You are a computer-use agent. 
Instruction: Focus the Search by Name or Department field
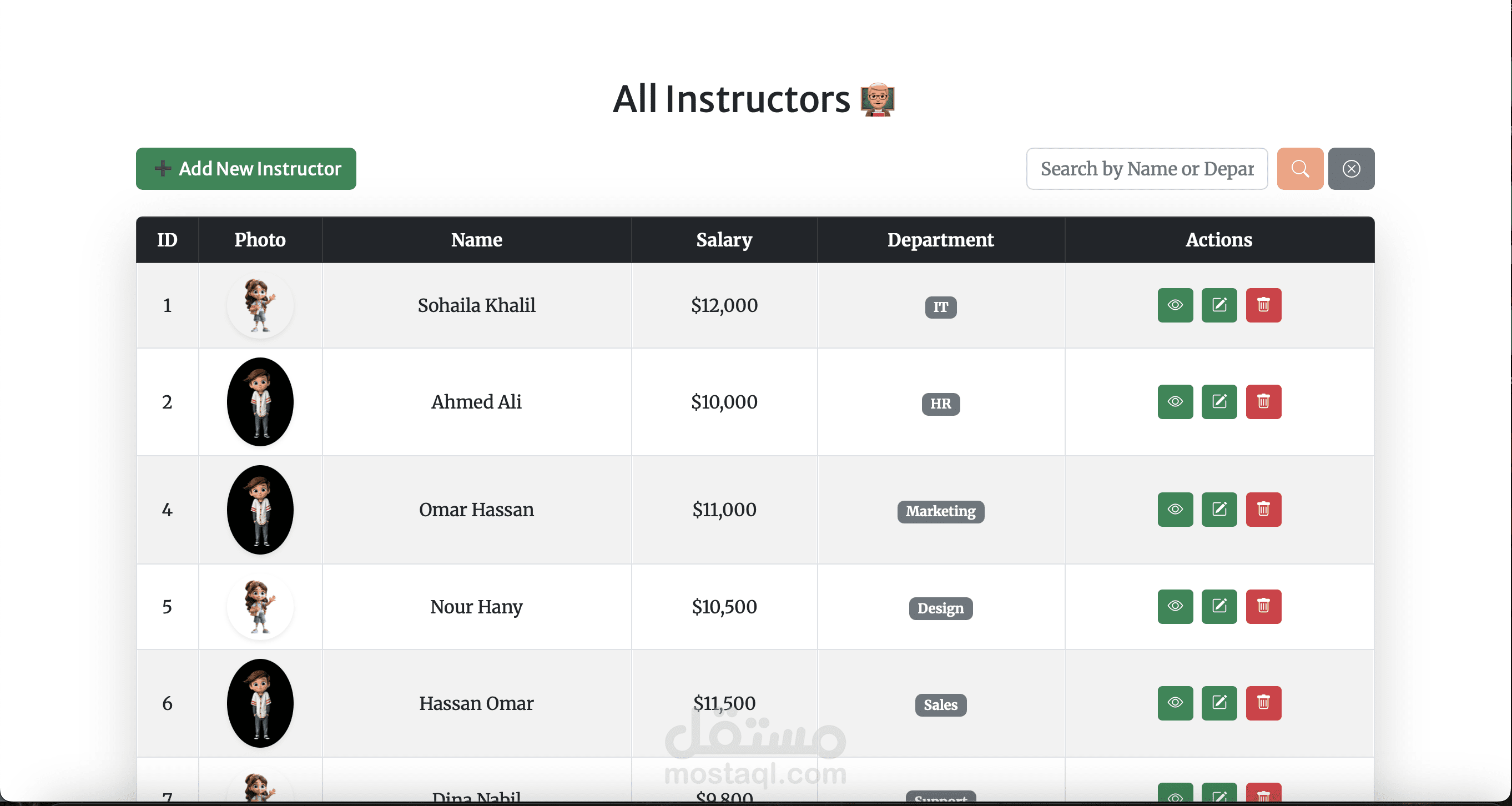click(x=1146, y=169)
